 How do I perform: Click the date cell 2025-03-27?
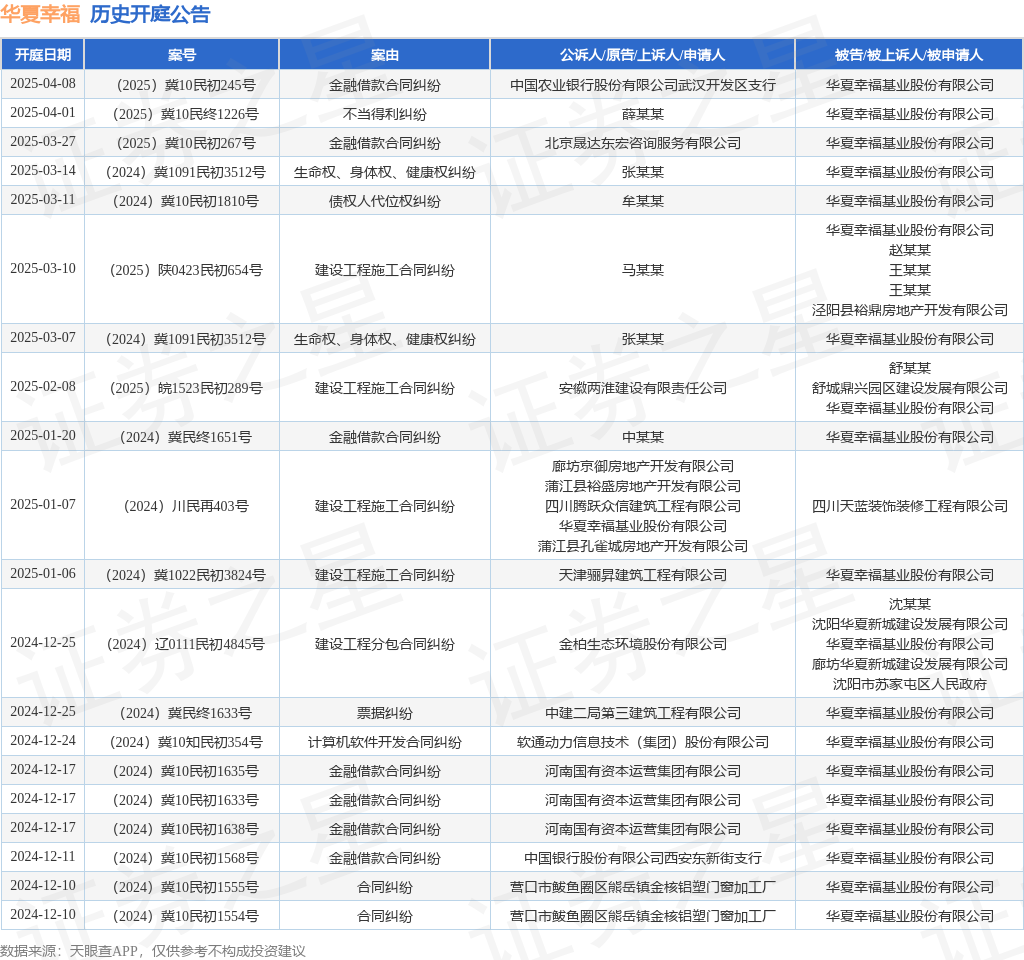[43, 142]
